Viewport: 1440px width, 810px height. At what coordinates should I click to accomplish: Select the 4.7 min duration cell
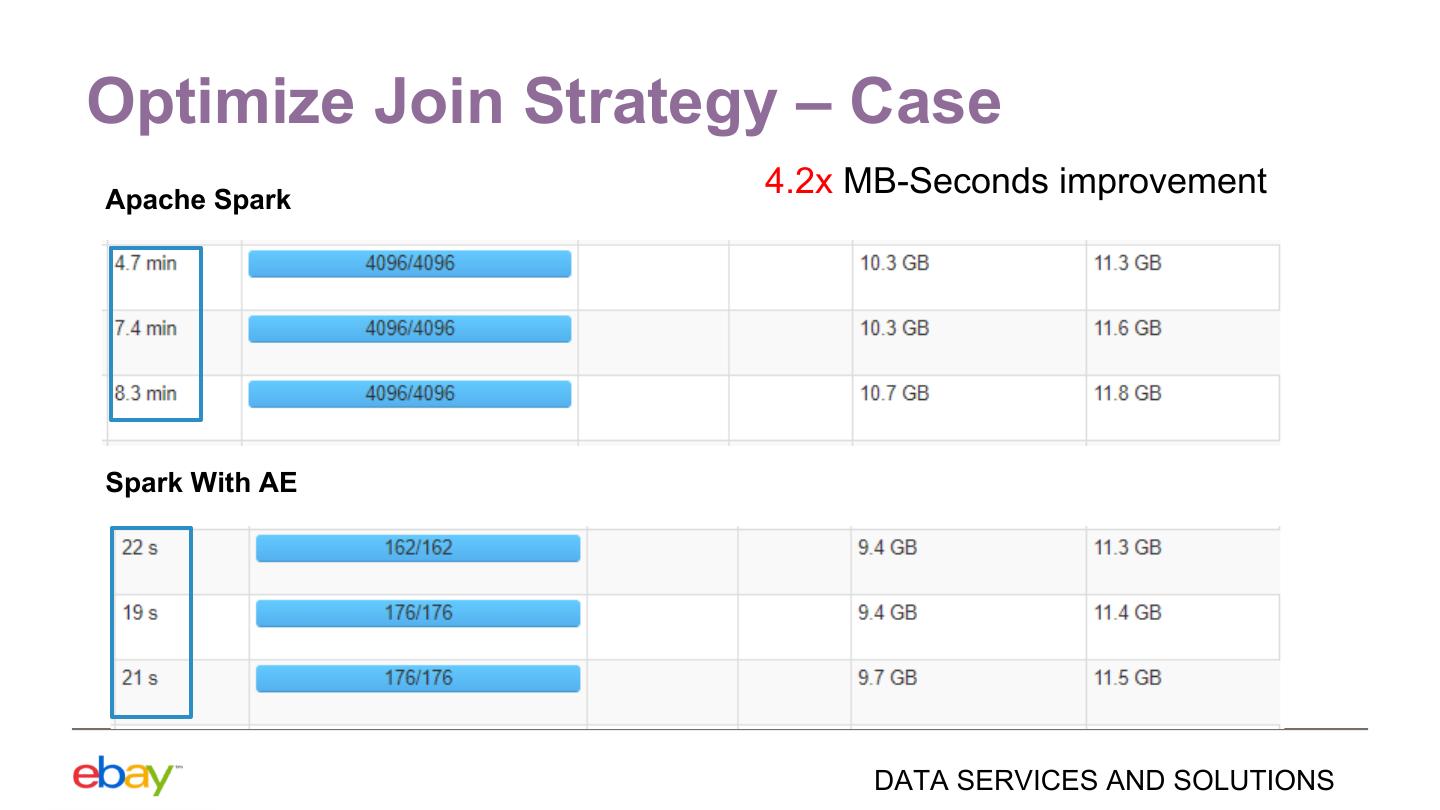[146, 264]
